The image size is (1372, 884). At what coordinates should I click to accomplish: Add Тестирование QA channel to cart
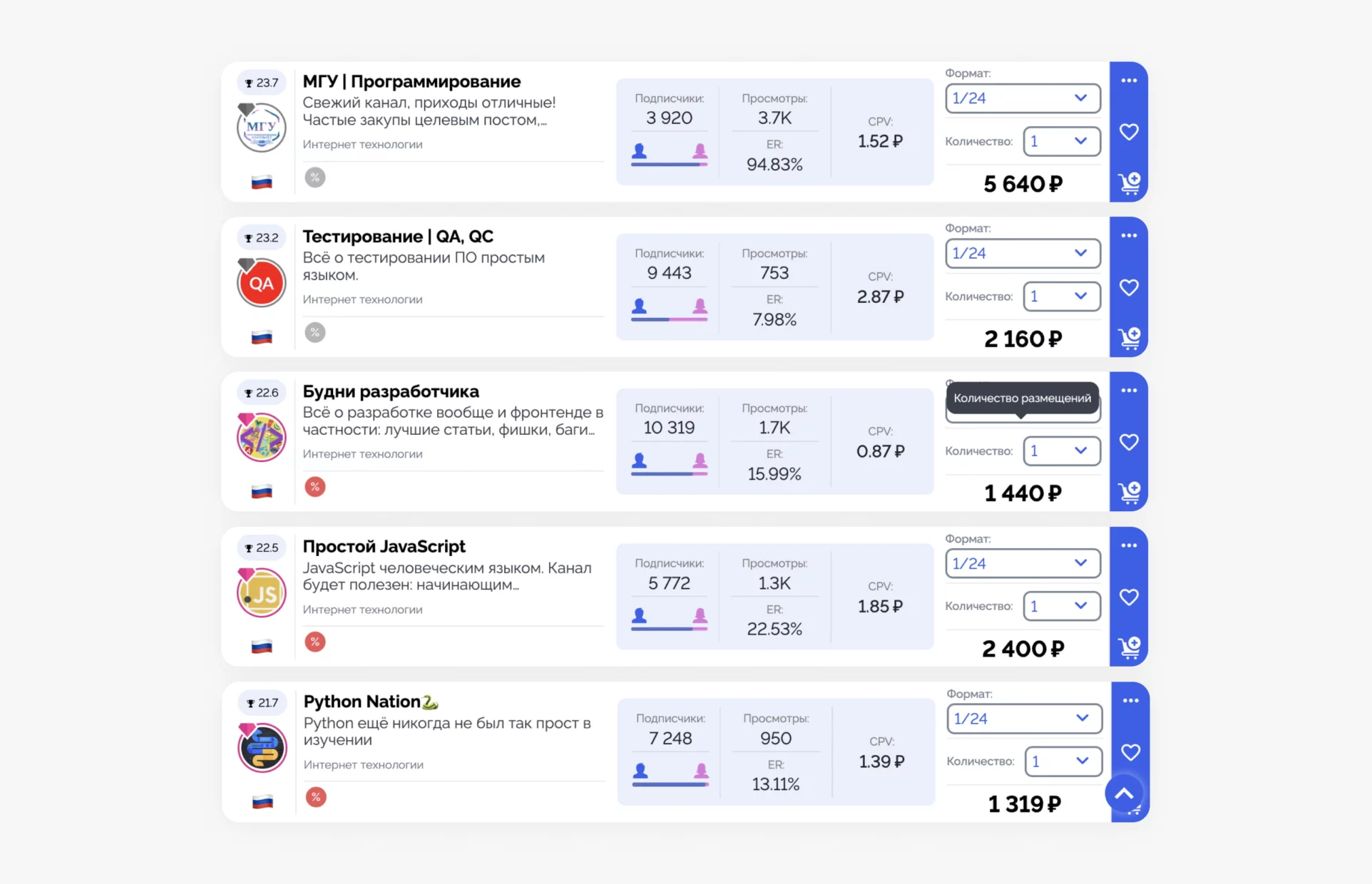tap(1129, 338)
